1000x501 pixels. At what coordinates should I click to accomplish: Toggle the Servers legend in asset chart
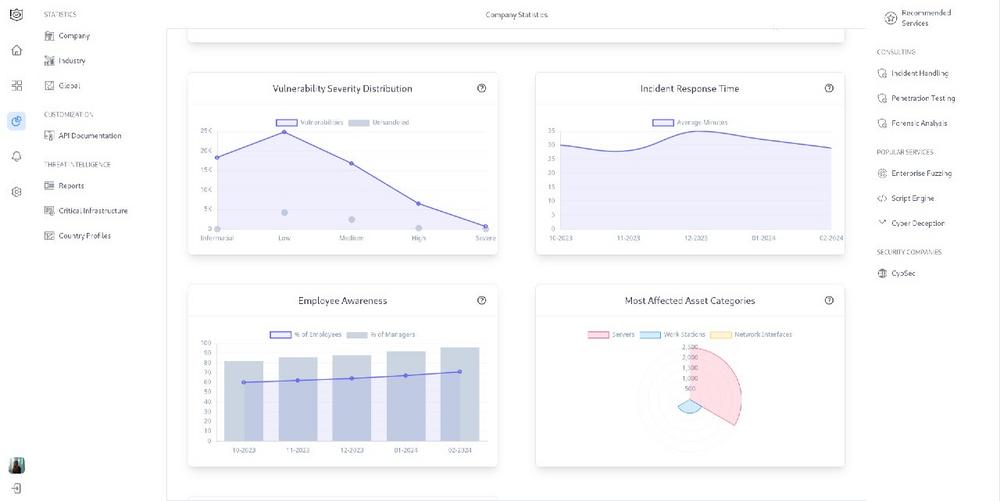611,334
